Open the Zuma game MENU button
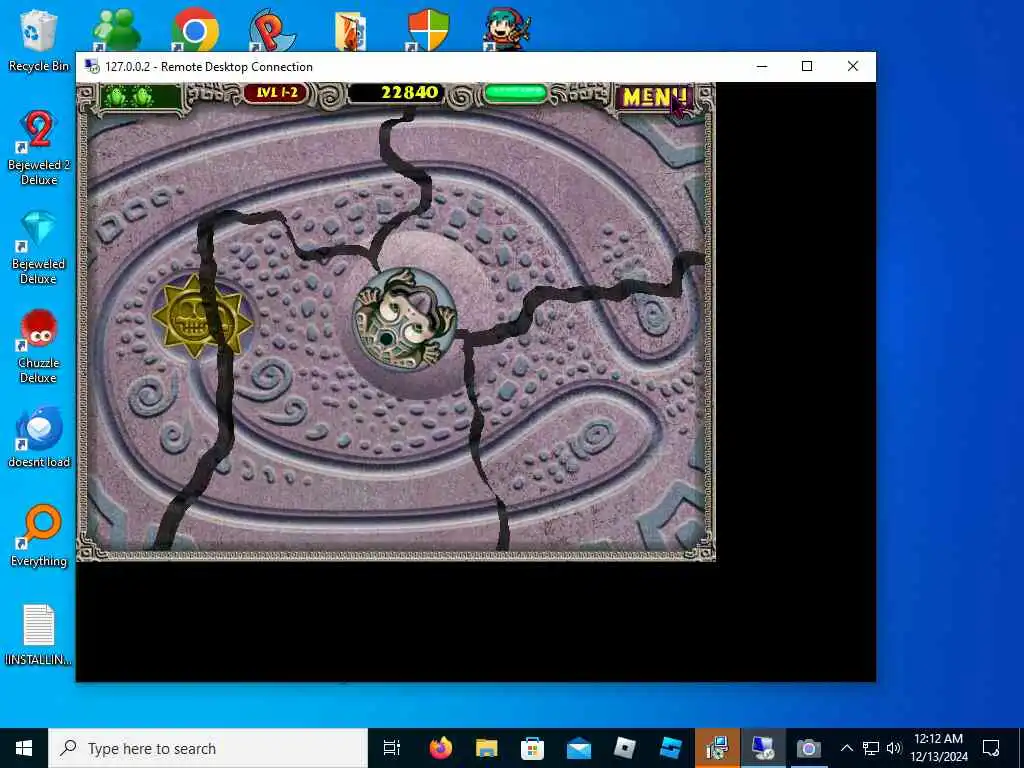 (654, 98)
